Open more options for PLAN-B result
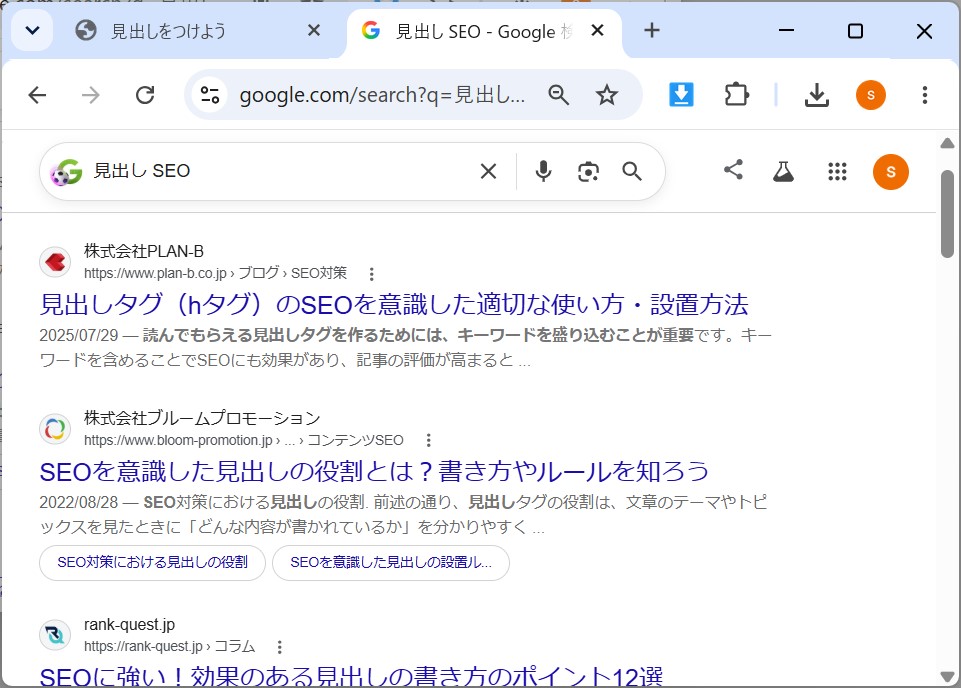 pyautogui.click(x=371, y=273)
